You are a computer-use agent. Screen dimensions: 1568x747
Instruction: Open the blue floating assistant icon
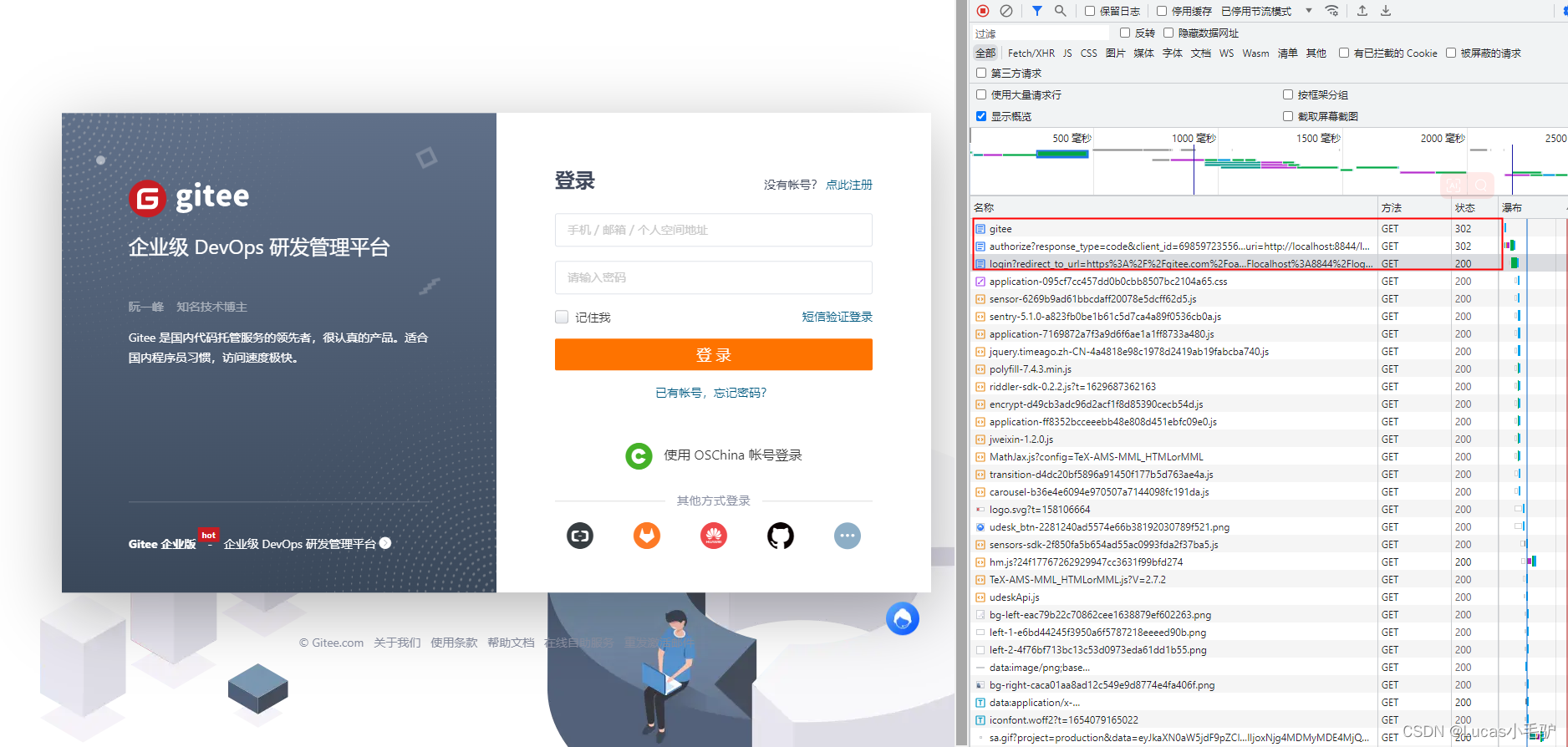(x=903, y=618)
